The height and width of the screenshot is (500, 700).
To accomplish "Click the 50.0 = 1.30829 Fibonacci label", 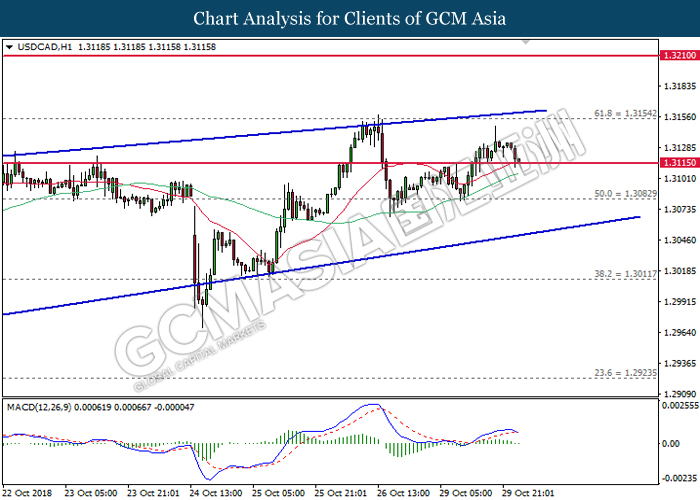I will (625, 194).
